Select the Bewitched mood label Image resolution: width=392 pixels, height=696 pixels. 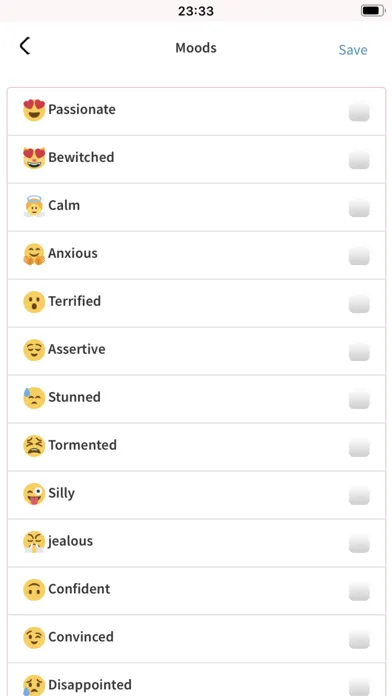tap(81, 157)
